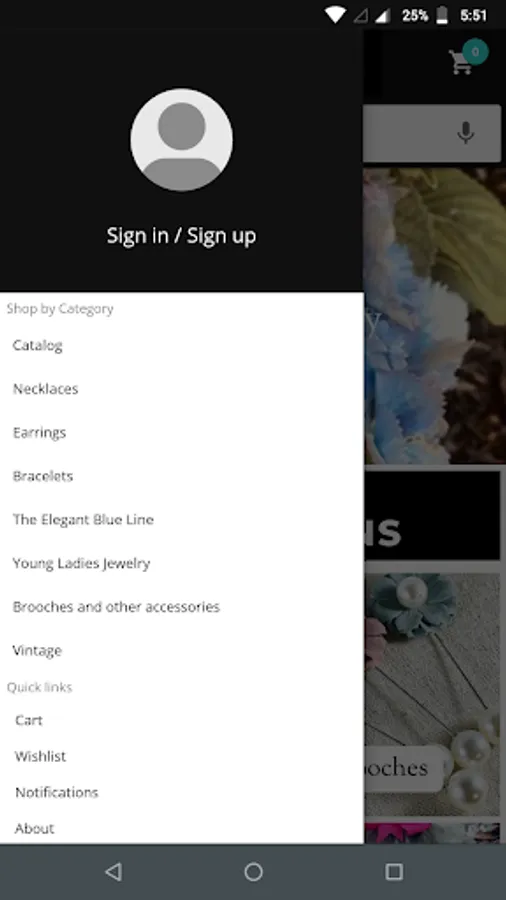Go to Wishlist quick link
506x900 pixels.
[x=40, y=756]
